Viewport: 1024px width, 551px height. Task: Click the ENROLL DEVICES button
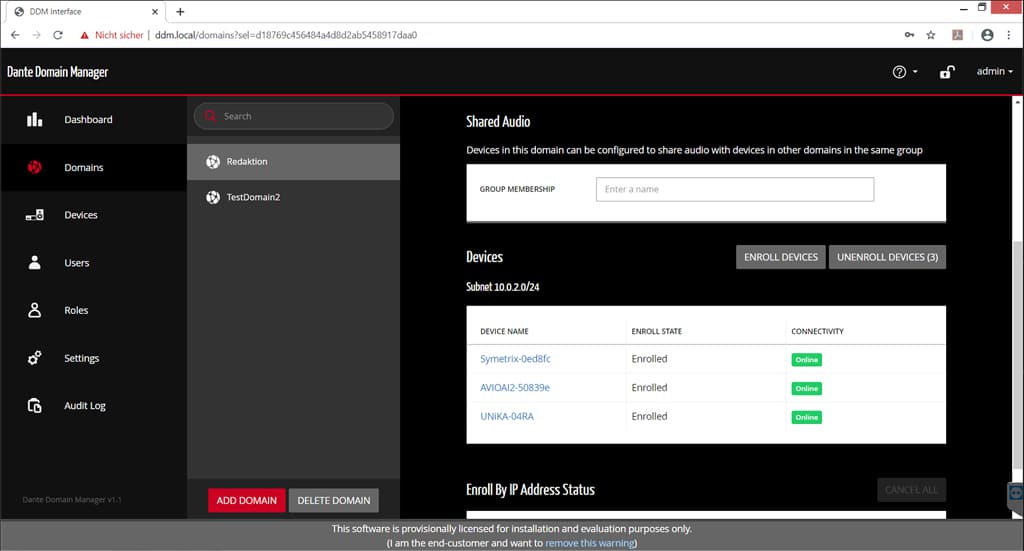click(x=780, y=257)
